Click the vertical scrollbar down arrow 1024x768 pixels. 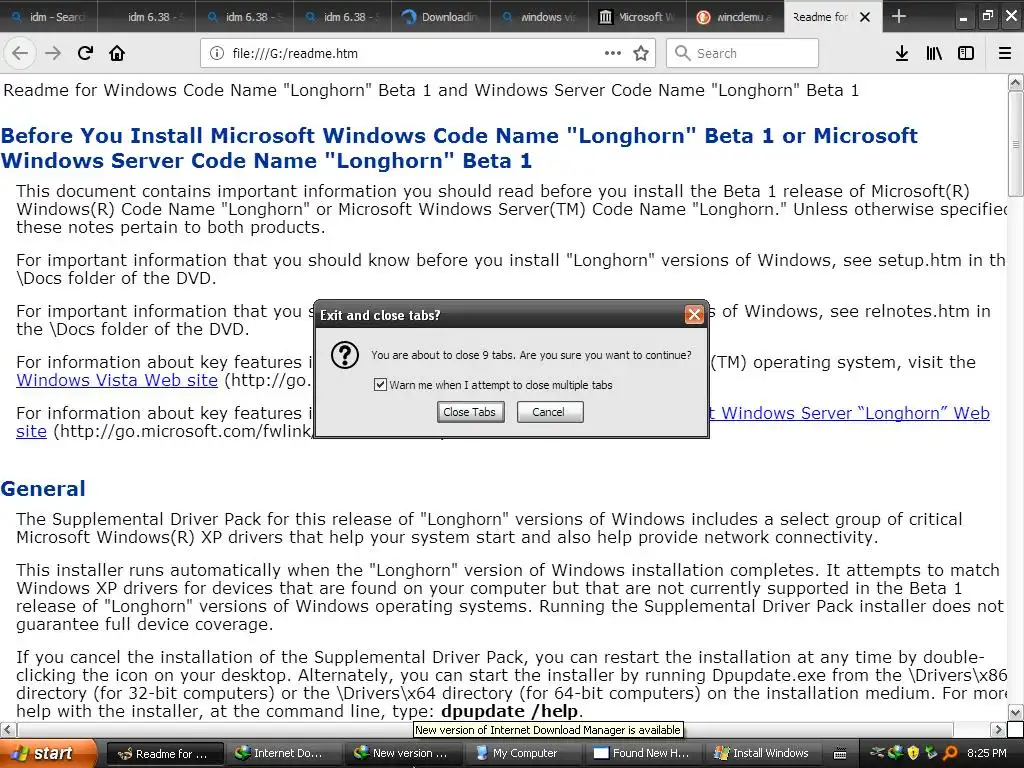click(x=1016, y=712)
